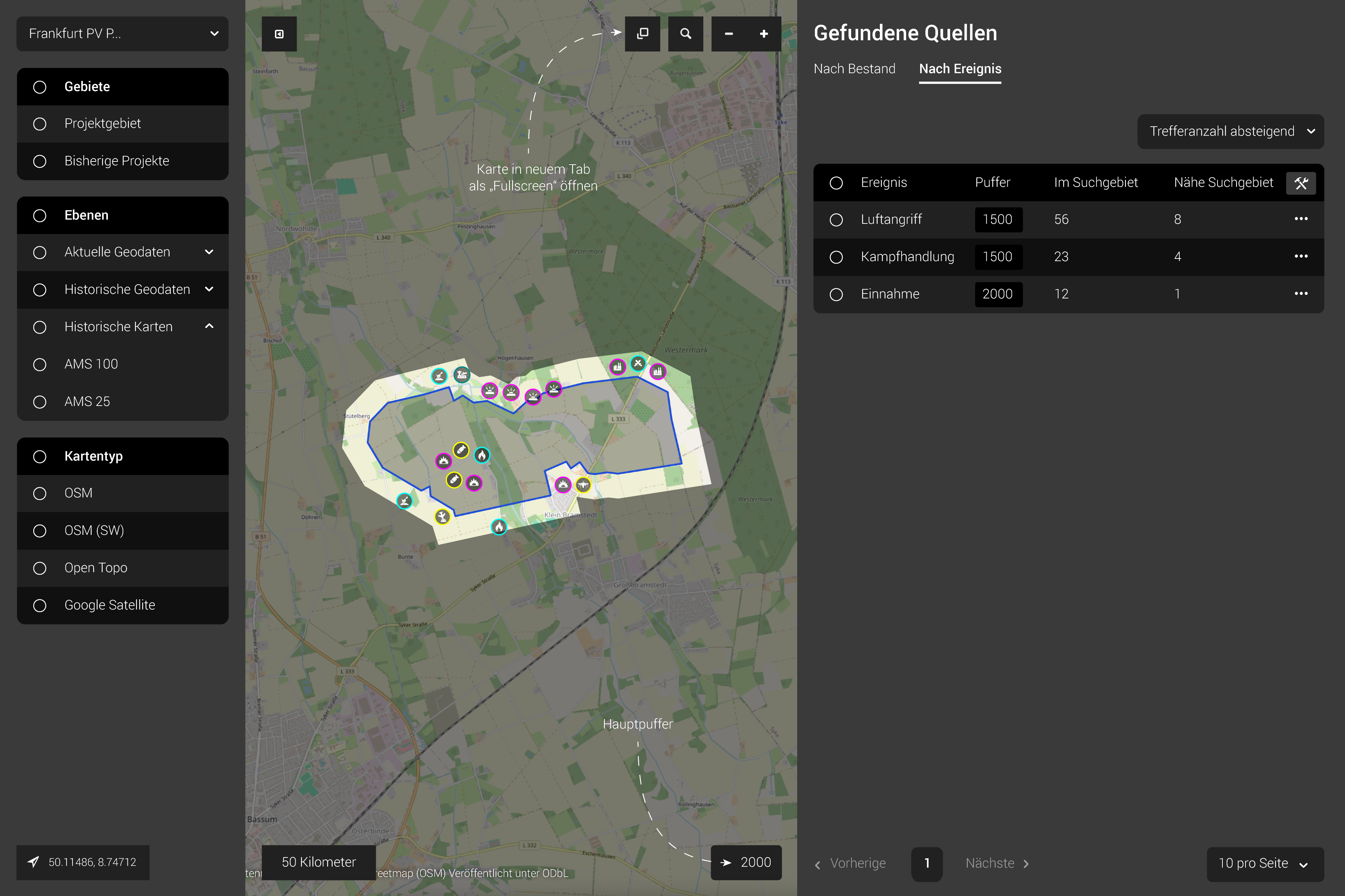Zoom in with the plus button
1345x896 pixels.
tap(763, 34)
